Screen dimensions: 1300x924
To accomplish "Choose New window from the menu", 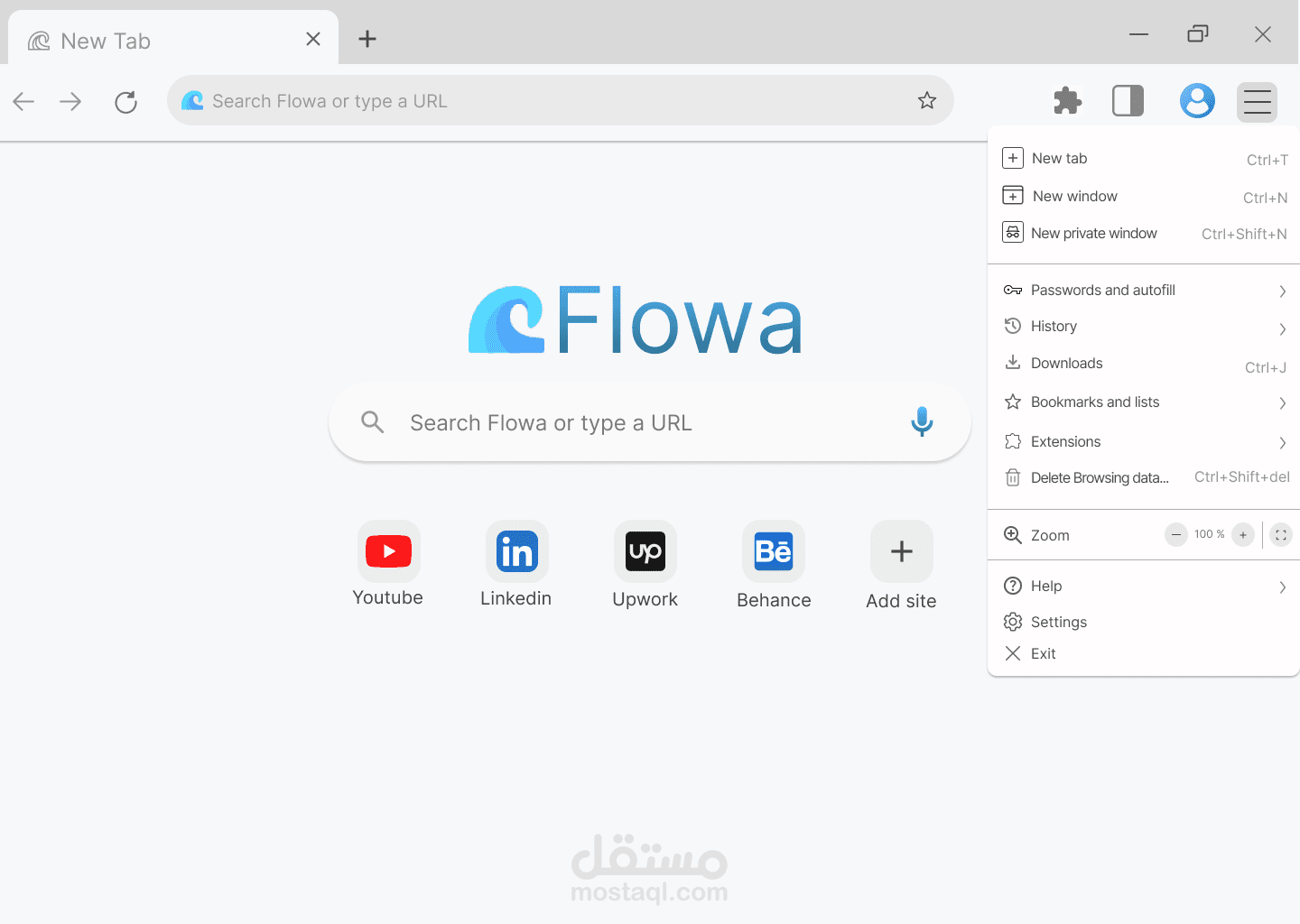I will point(1144,196).
